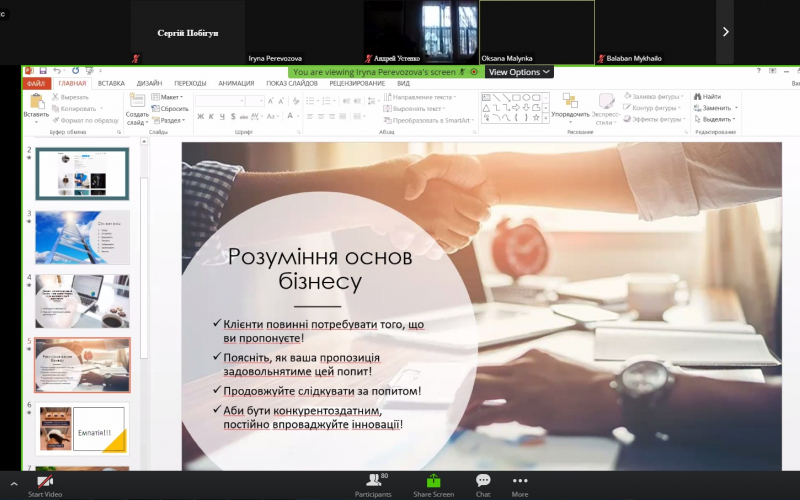Click next arrow in Zoom participant strip
This screenshot has width=800, height=500.
pos(725,32)
